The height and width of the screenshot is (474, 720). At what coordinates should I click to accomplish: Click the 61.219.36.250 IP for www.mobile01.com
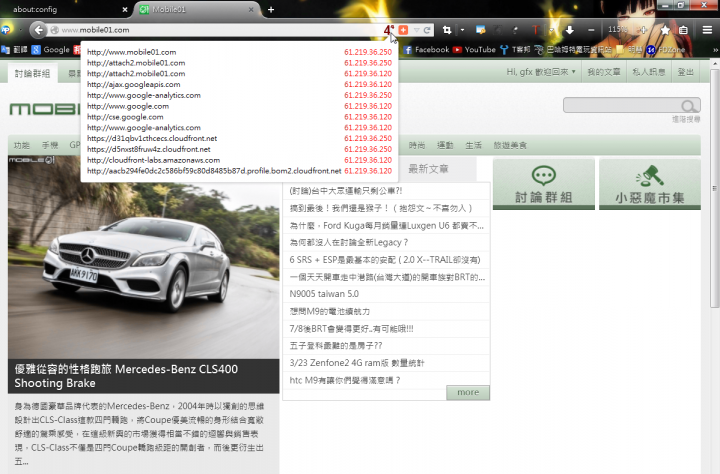click(368, 52)
